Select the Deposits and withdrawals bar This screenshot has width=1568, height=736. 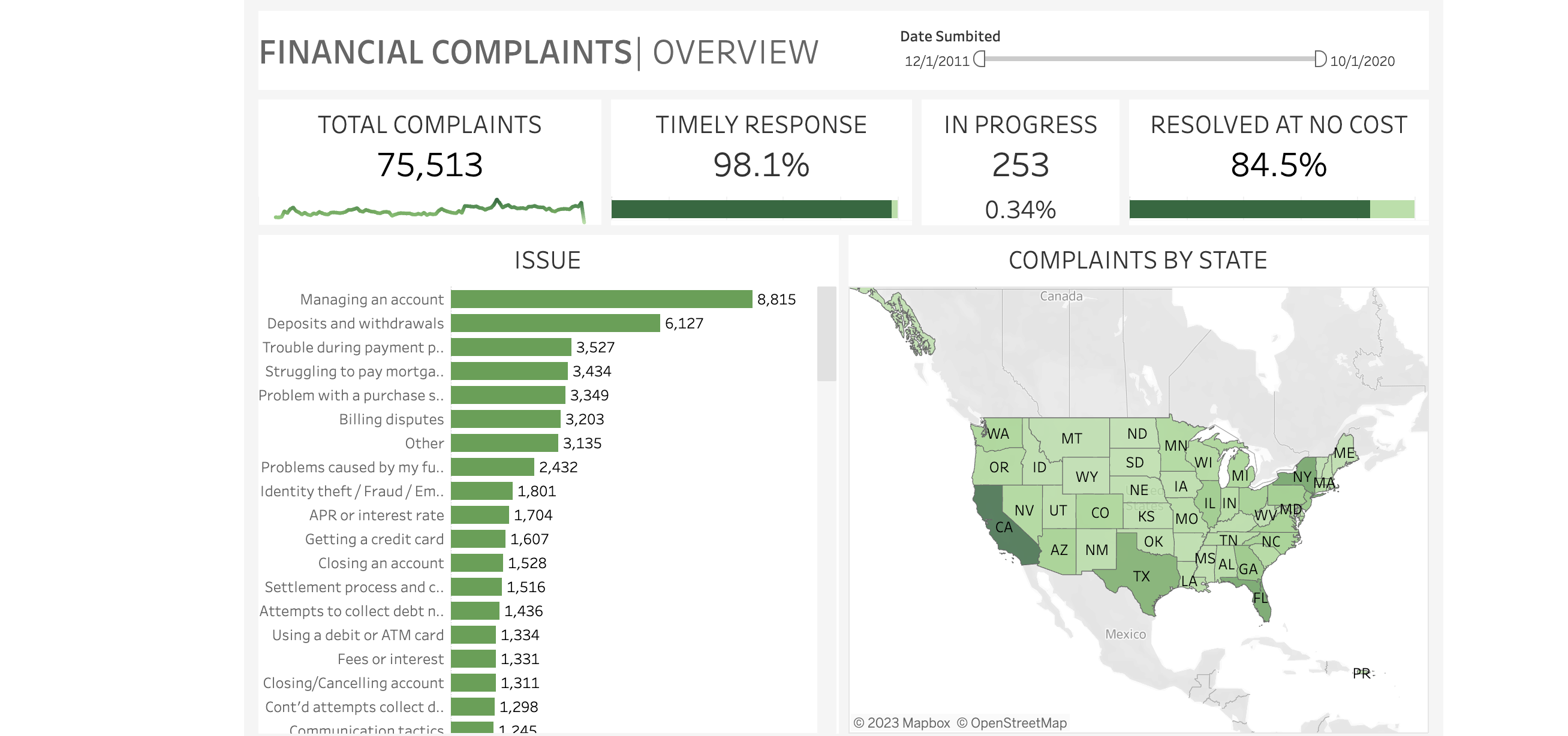click(x=554, y=323)
